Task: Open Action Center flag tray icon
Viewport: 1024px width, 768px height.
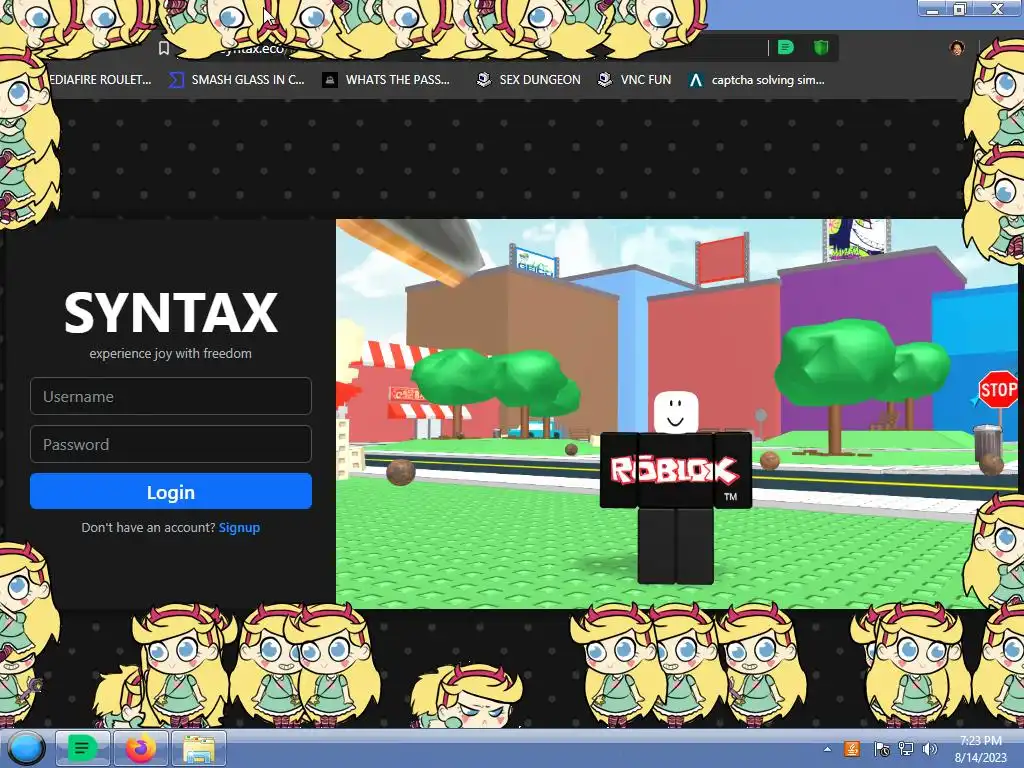Action: tap(881, 749)
